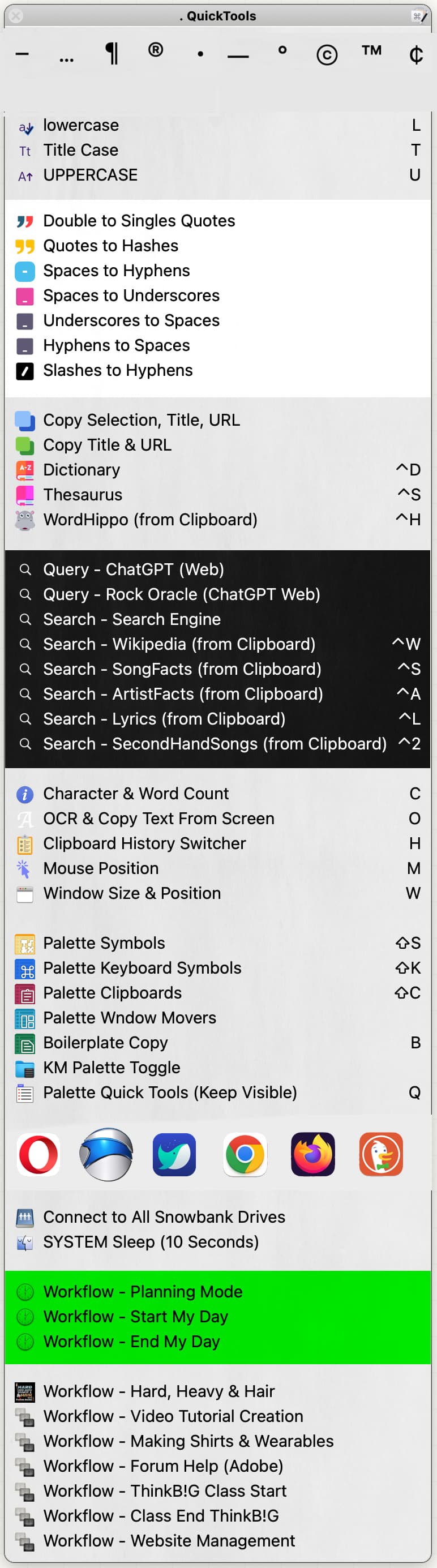Run Search - Wikipedia (from Clipboard)
The height and width of the screenshot is (1568, 437).
[x=179, y=644]
